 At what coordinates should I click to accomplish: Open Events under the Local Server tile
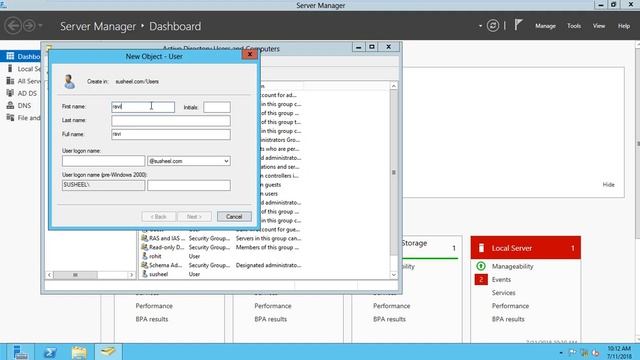(501, 280)
